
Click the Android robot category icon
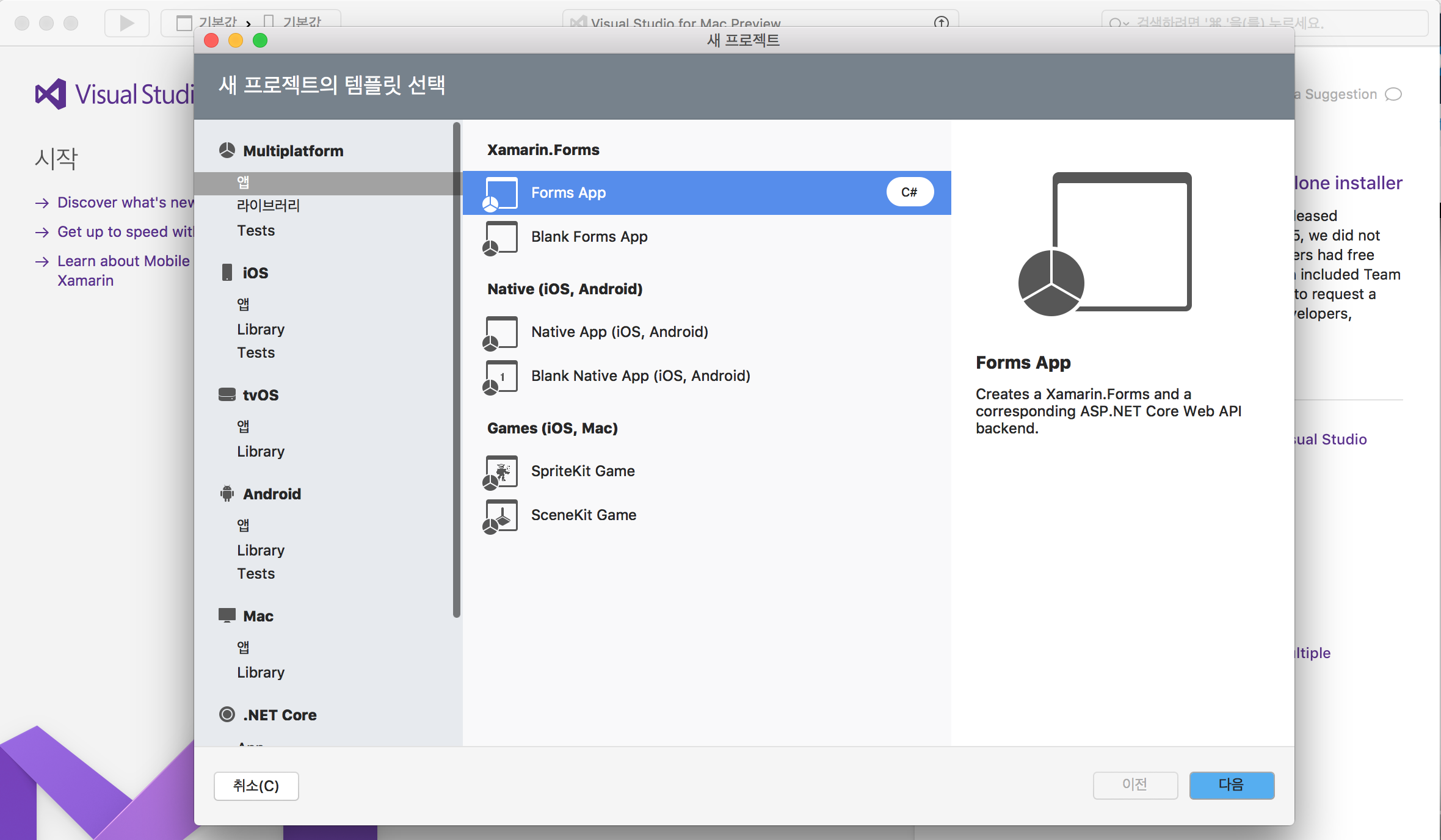[x=227, y=493]
